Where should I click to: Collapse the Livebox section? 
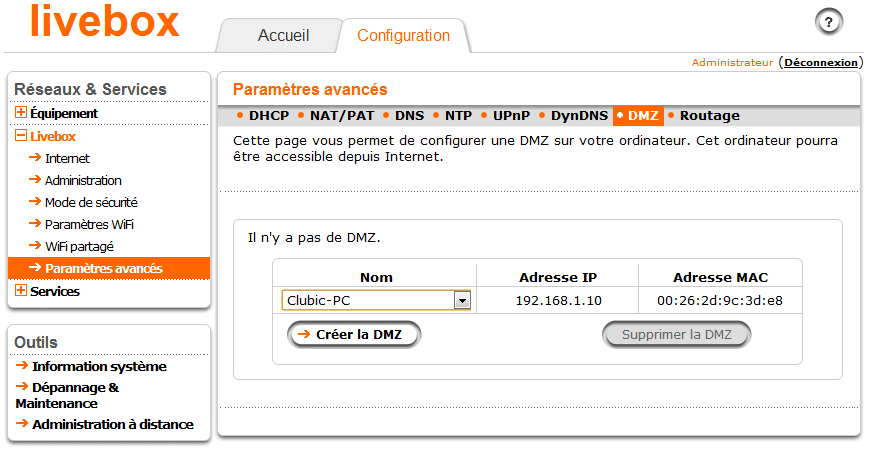coord(21,136)
